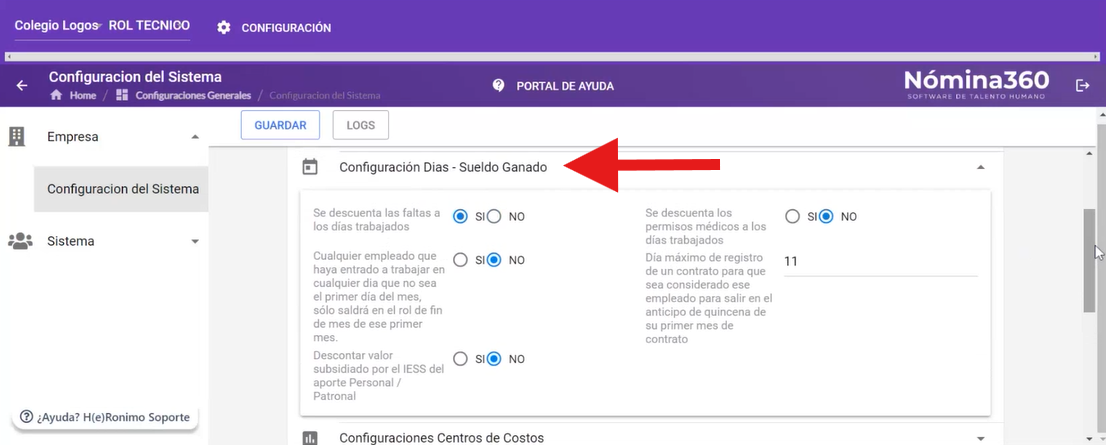The width and height of the screenshot is (1106, 445).
Task: Select NO for descuenta permisos médicos
Action: [826, 217]
